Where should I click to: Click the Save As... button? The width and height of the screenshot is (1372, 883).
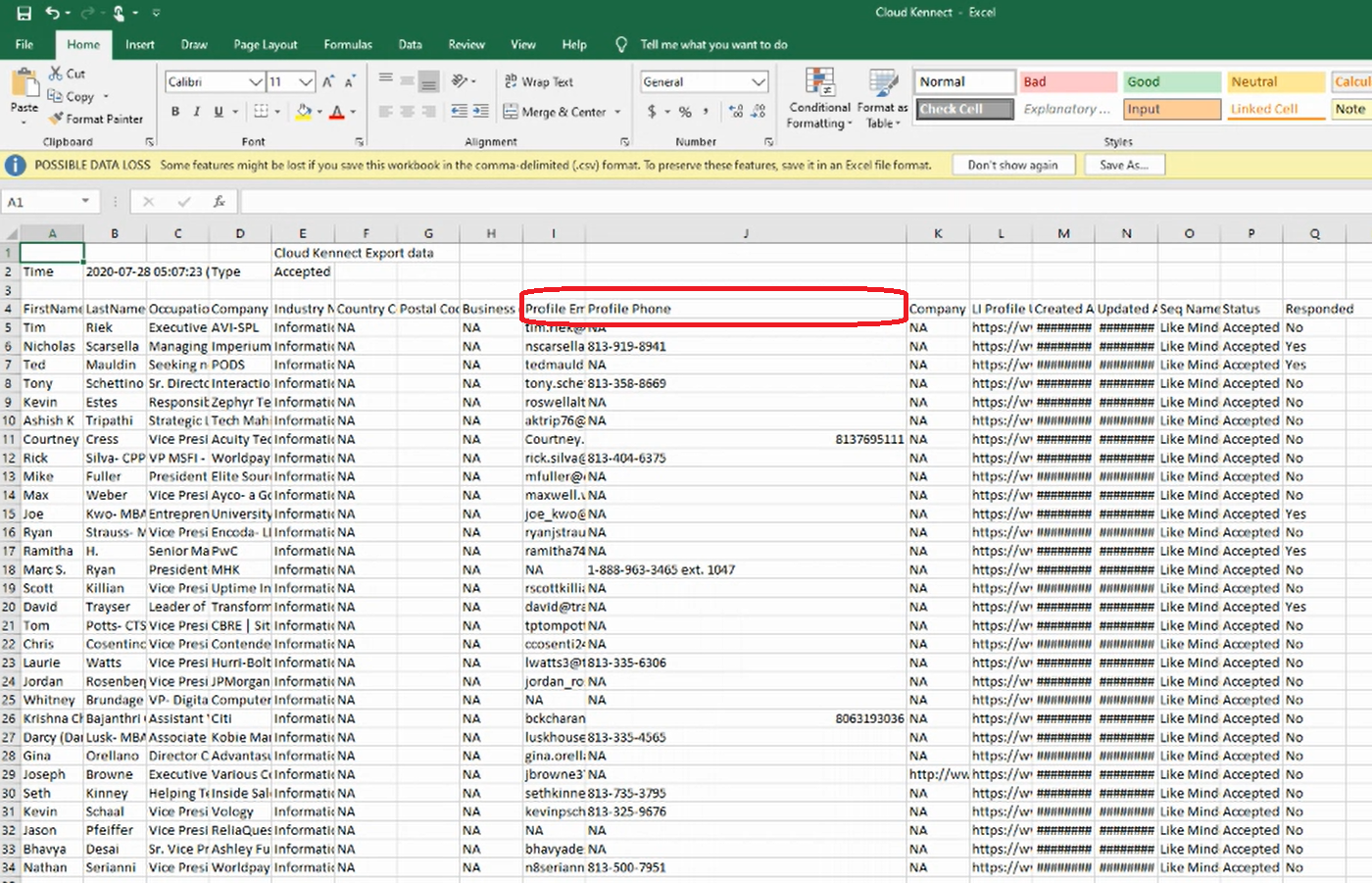(1123, 165)
